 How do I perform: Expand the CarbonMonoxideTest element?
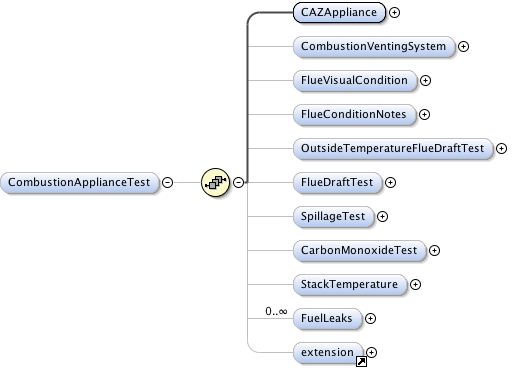434,250
